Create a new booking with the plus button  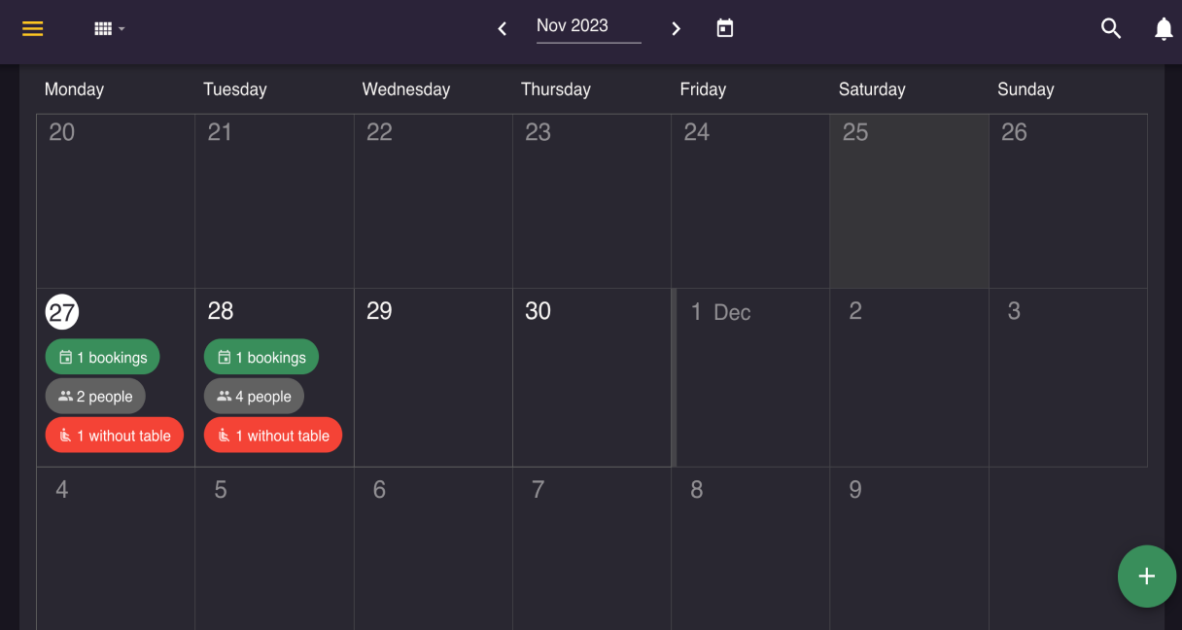[1146, 576]
